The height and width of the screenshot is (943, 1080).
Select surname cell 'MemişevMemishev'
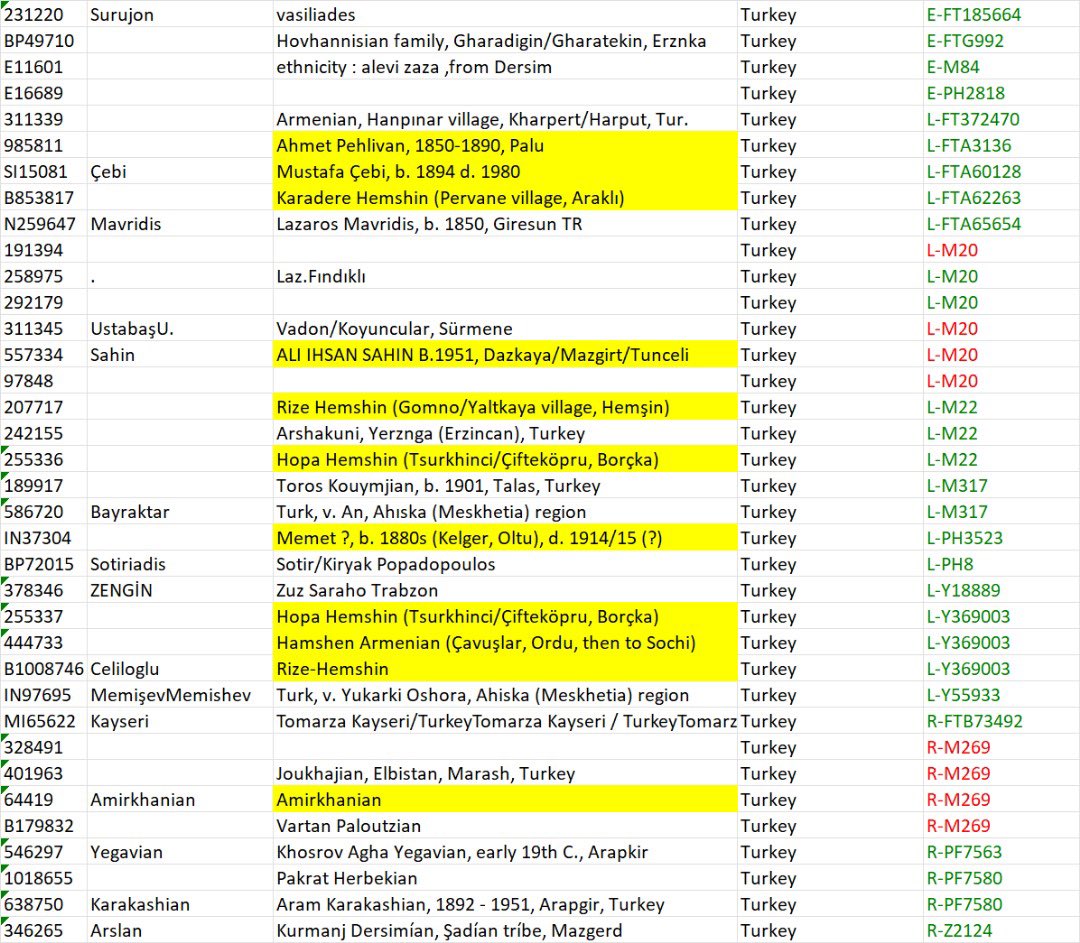180,695
